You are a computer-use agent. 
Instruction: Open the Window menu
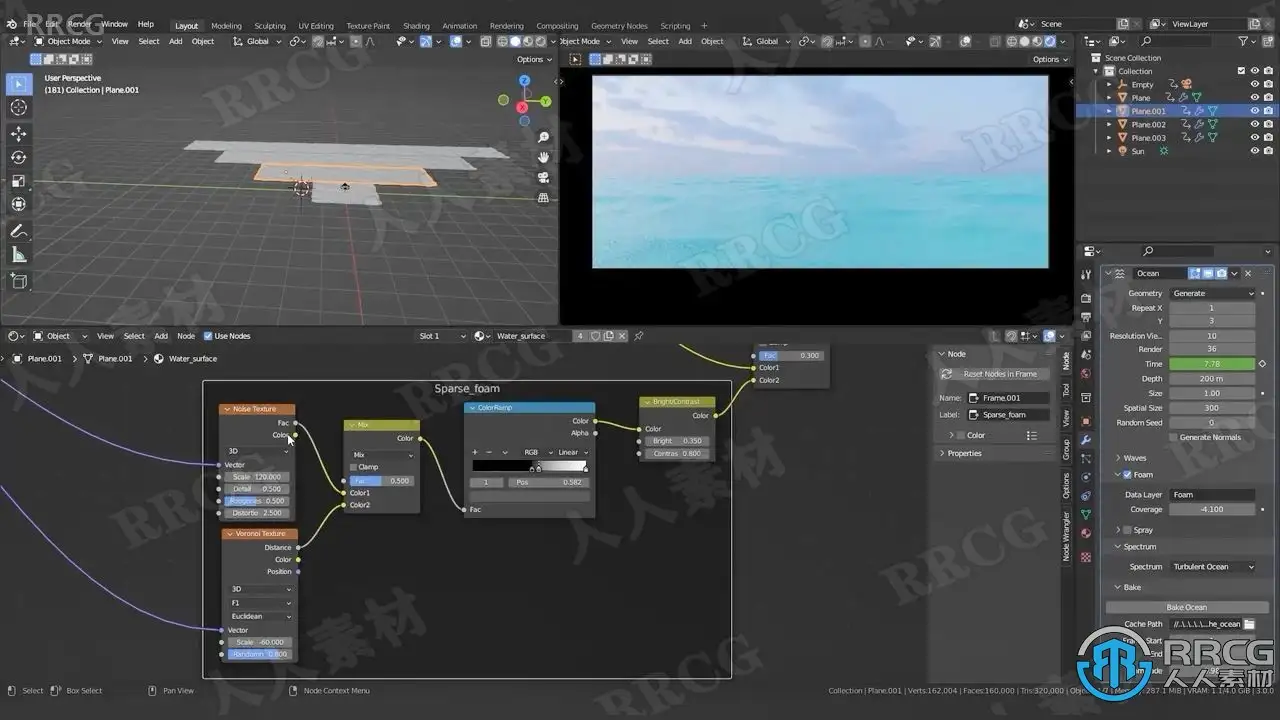[x=114, y=23]
